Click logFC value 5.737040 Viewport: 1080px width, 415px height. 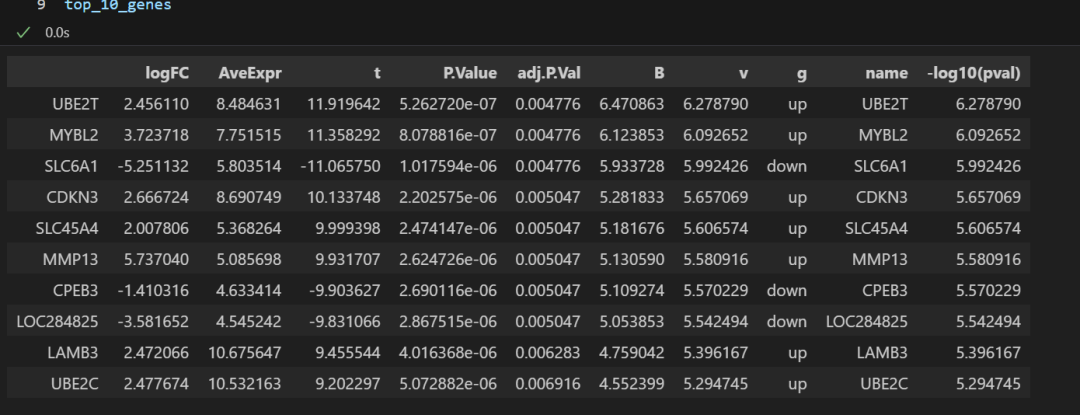[156, 259]
